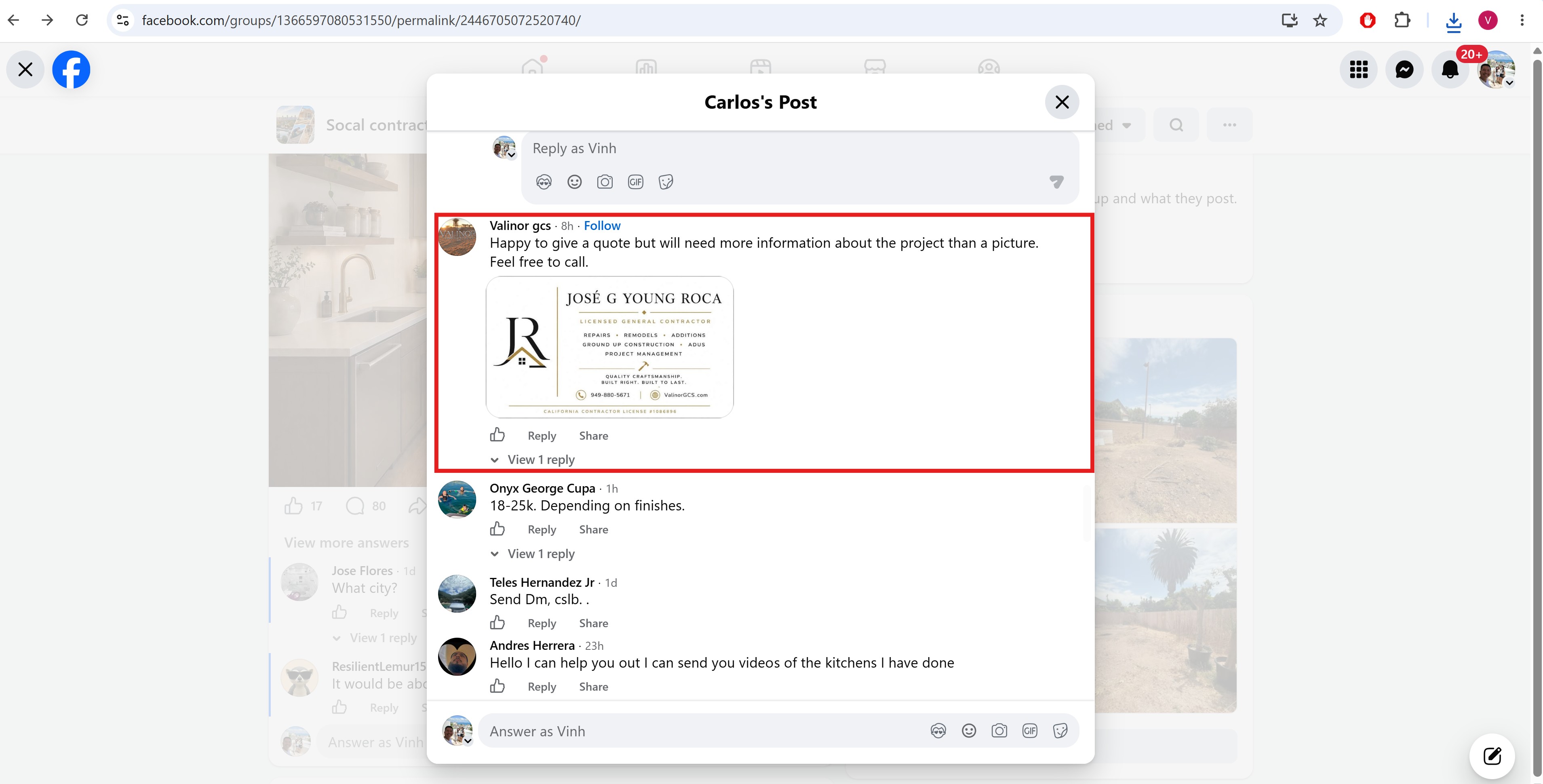This screenshot has width=1543, height=784.
Task: Open Andres Herrera's profile name
Action: (533, 646)
